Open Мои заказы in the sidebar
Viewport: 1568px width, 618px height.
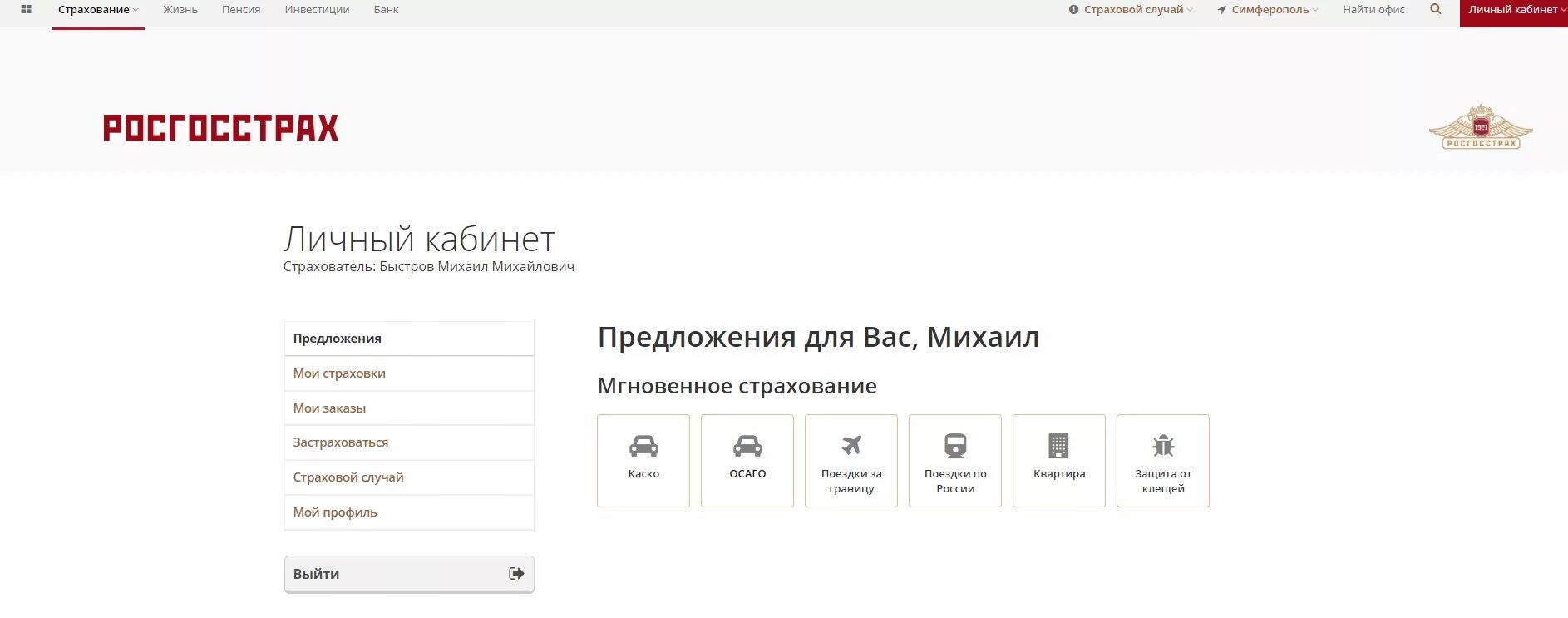(409, 408)
